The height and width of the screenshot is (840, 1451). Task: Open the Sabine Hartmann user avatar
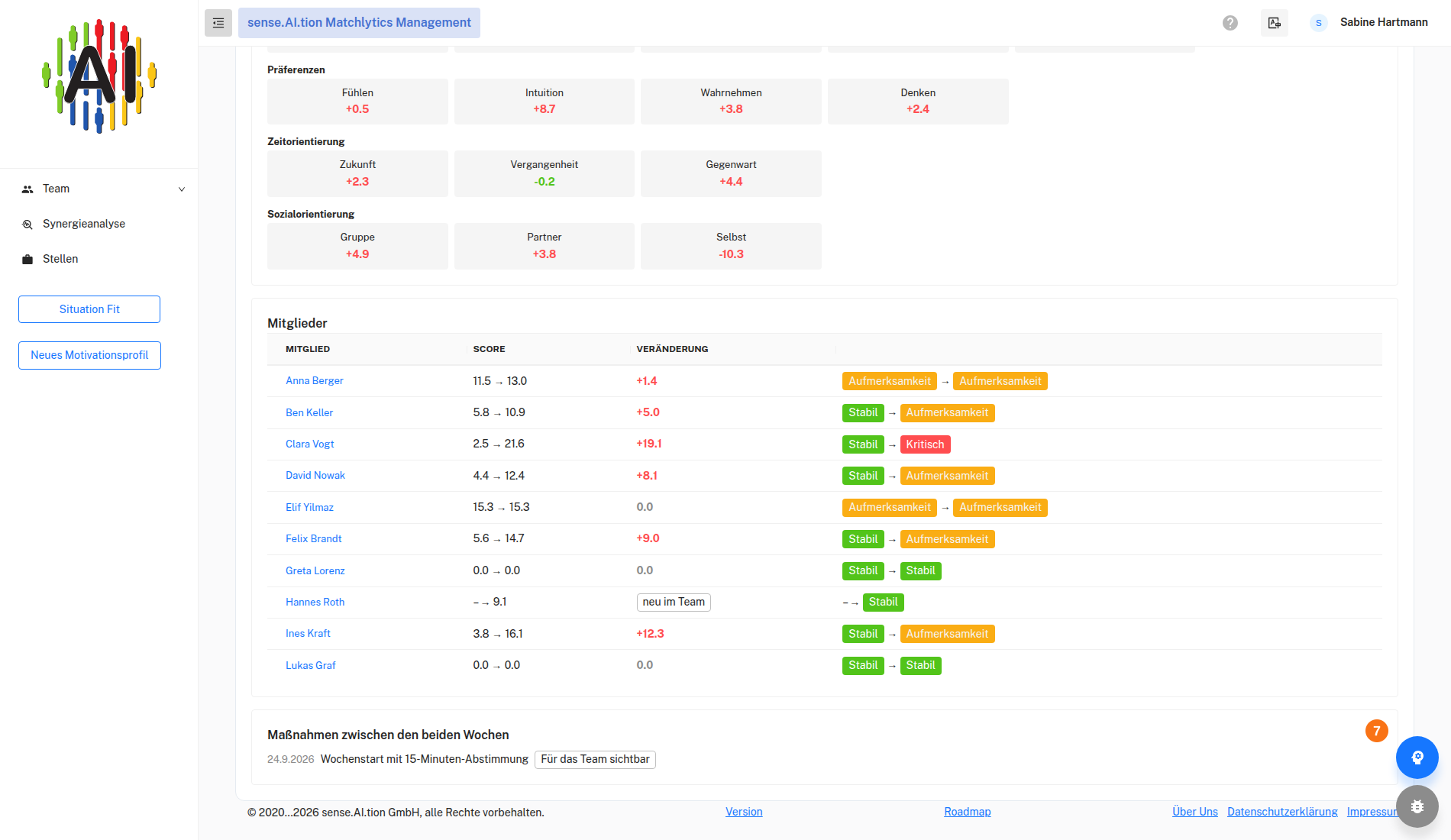click(x=1319, y=23)
